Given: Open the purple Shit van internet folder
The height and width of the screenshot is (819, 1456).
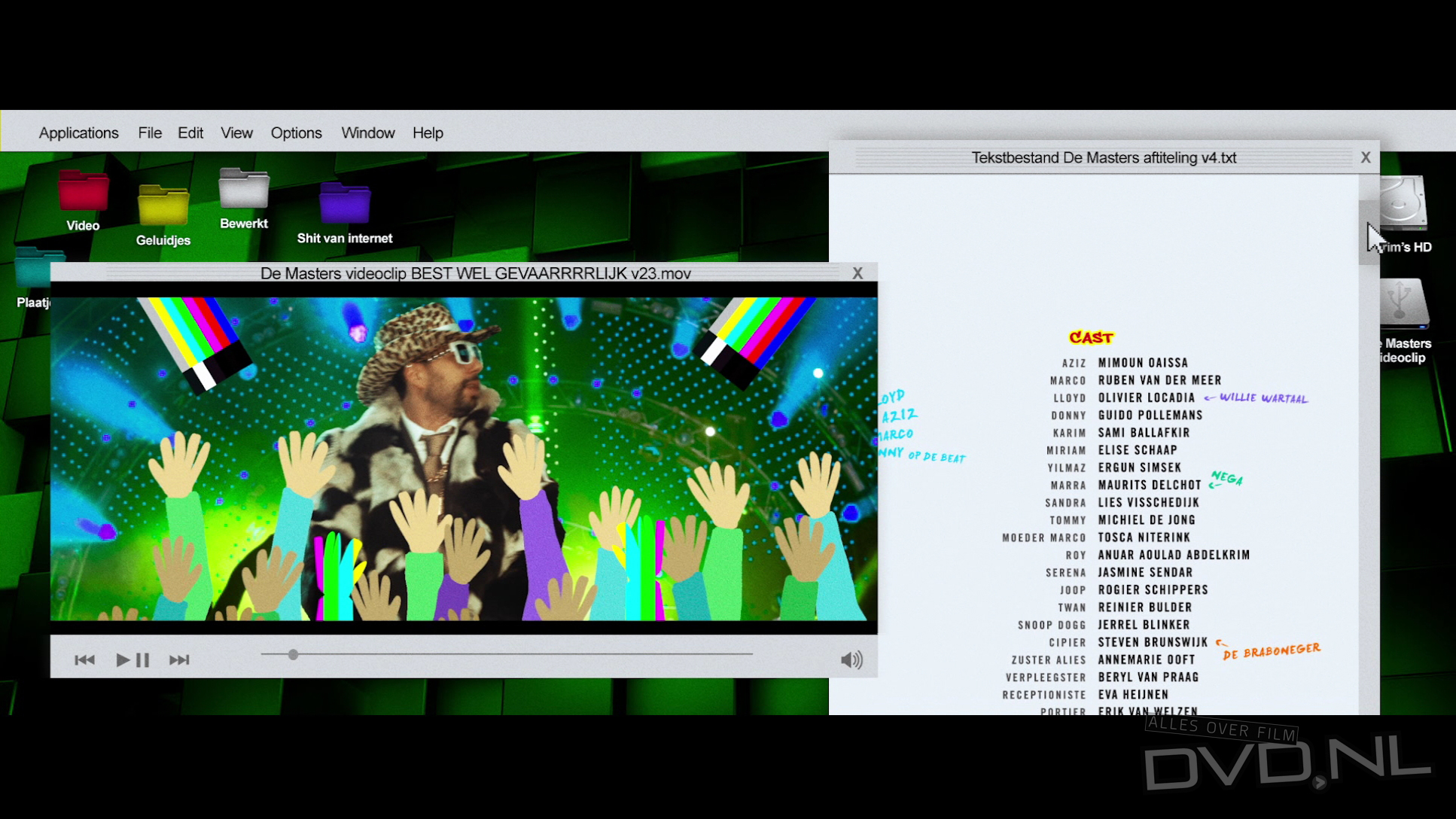Looking at the screenshot, I should (345, 202).
